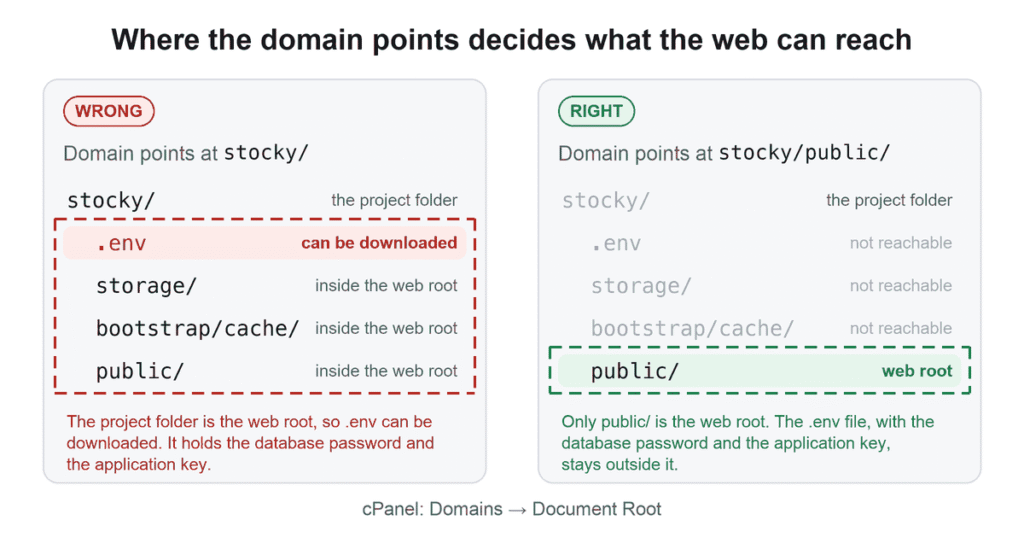1024x538 pixels.
Task: Click the green 'web root' label
Action: pos(917,371)
